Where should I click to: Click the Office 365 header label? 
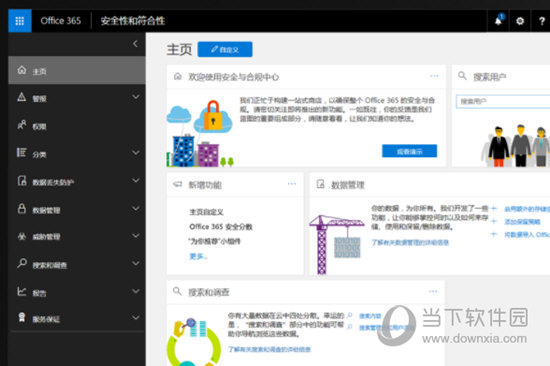coord(61,21)
